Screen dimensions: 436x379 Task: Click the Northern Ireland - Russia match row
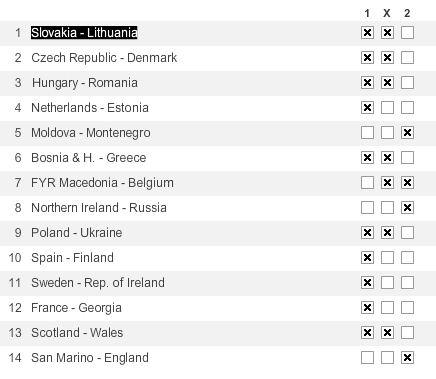218,208
